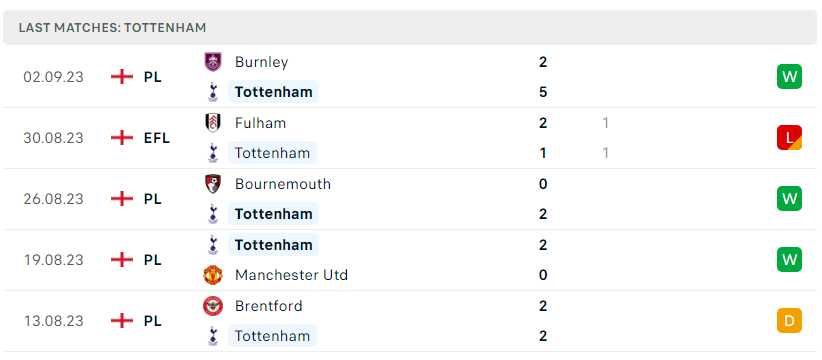Click the green W badge for Burnley match
The image size is (822, 360).
tap(789, 77)
